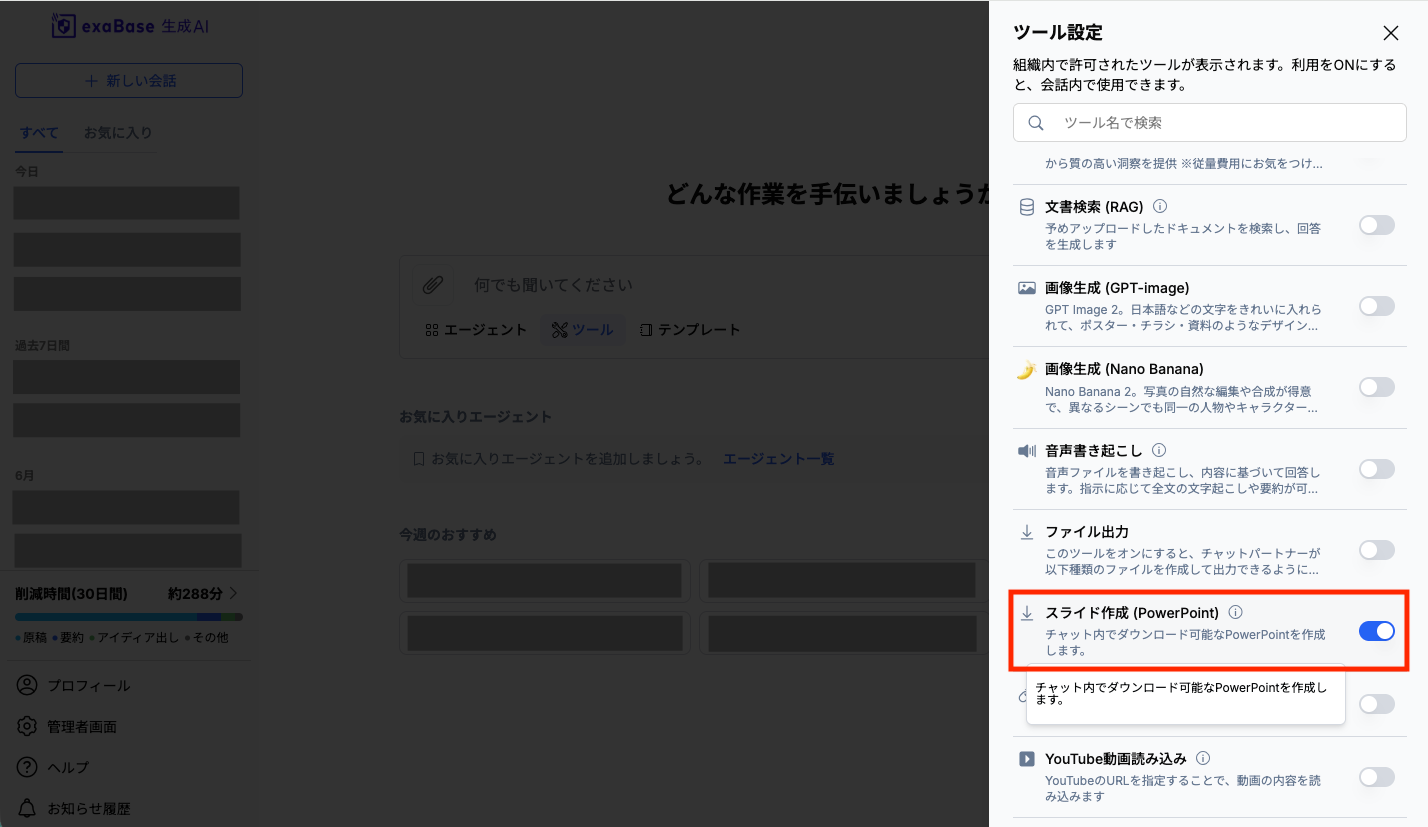
Task: Open the エージェント一覧 link
Action: tap(778, 459)
